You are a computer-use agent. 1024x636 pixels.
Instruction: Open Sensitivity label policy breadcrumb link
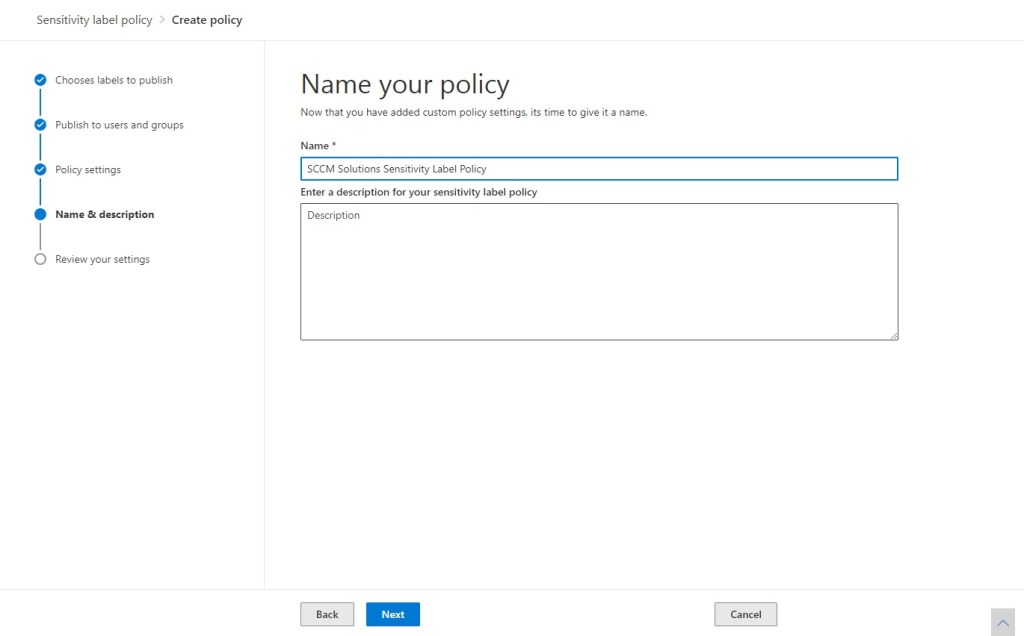pyautogui.click(x=94, y=20)
